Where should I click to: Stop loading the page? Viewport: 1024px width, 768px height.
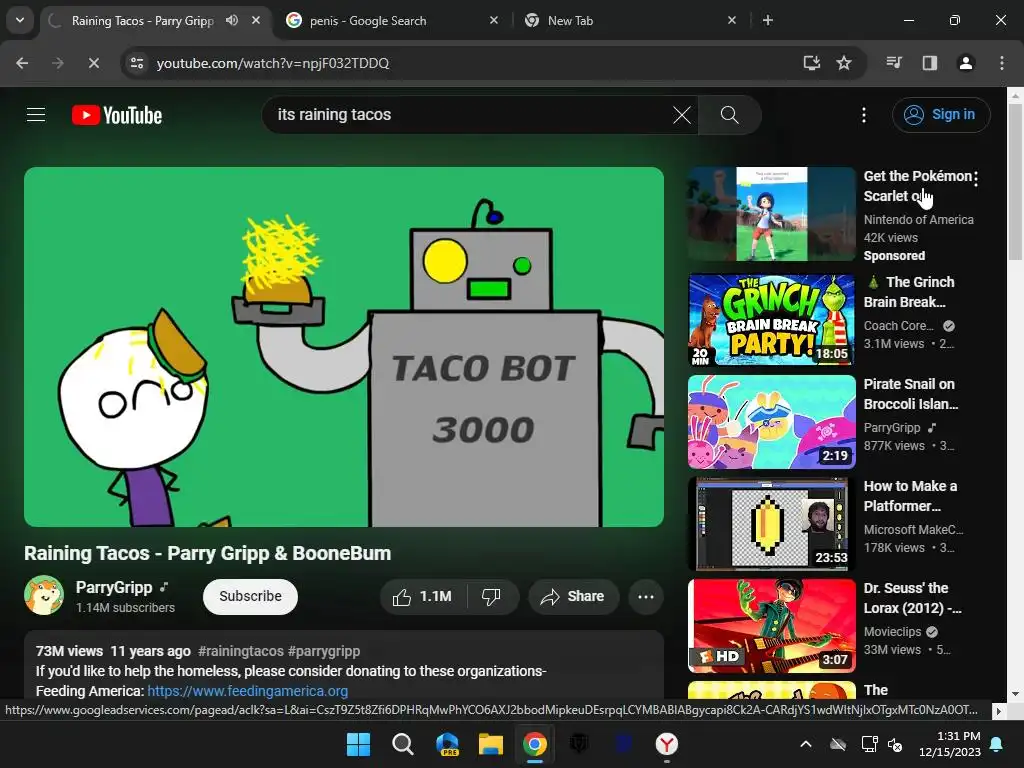click(x=94, y=63)
